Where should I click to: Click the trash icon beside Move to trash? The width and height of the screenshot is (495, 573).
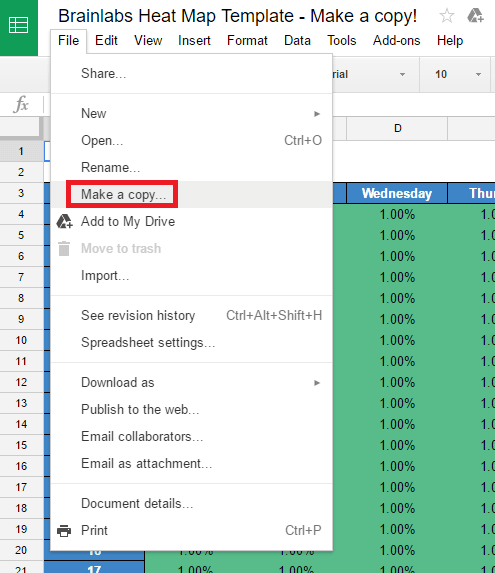point(64,248)
